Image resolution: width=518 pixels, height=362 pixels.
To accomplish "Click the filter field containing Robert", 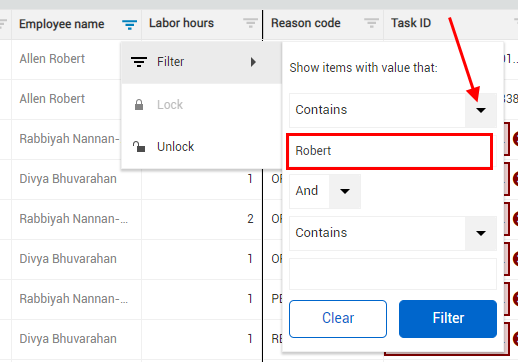I will pos(389,151).
